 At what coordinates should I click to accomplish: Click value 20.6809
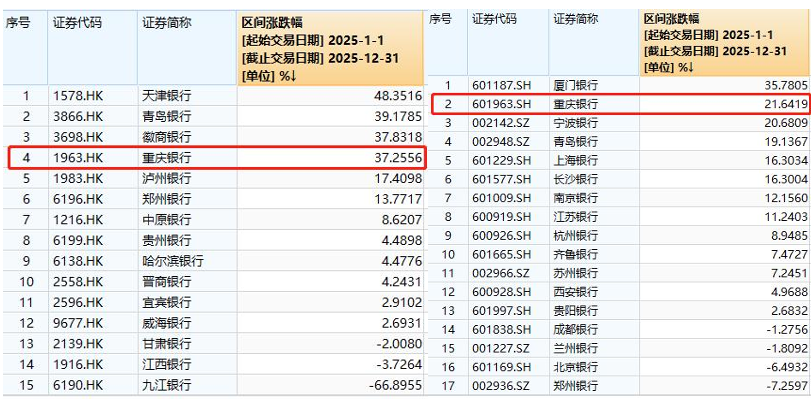786,123
